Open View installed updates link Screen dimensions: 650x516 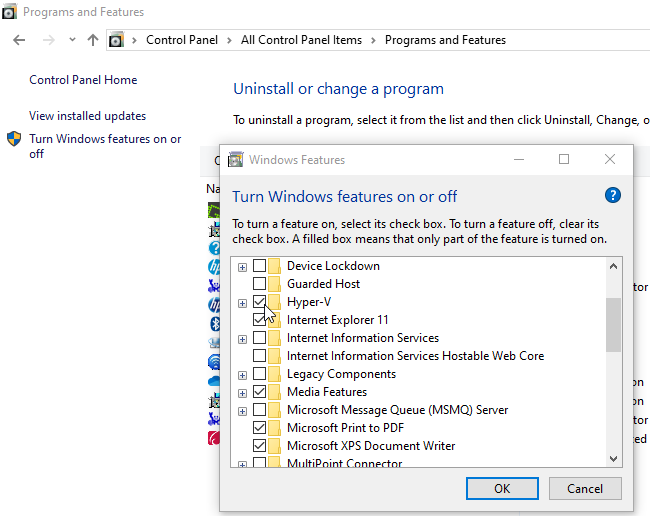tap(87, 116)
